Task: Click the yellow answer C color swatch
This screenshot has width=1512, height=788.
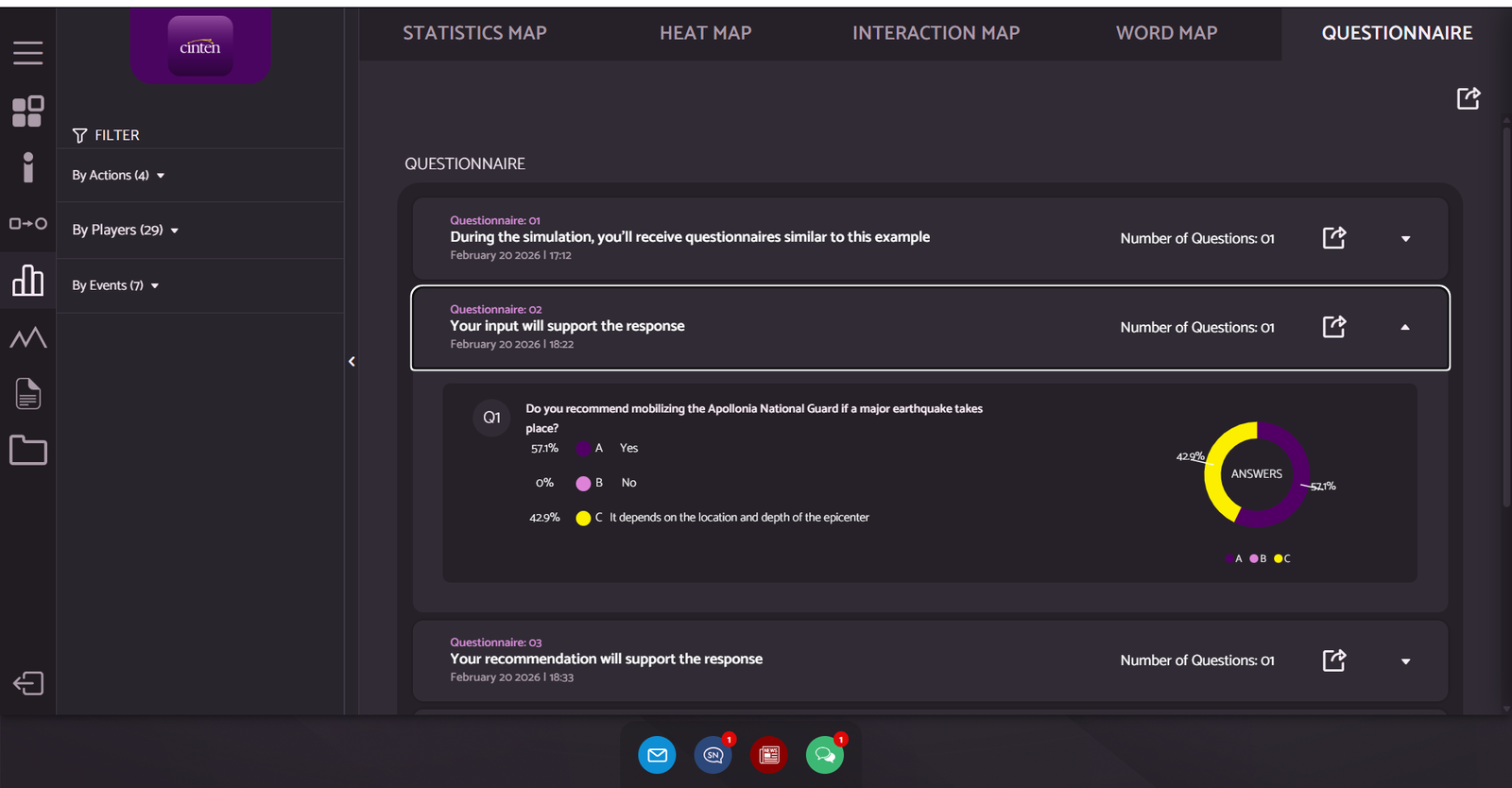Action: click(583, 518)
